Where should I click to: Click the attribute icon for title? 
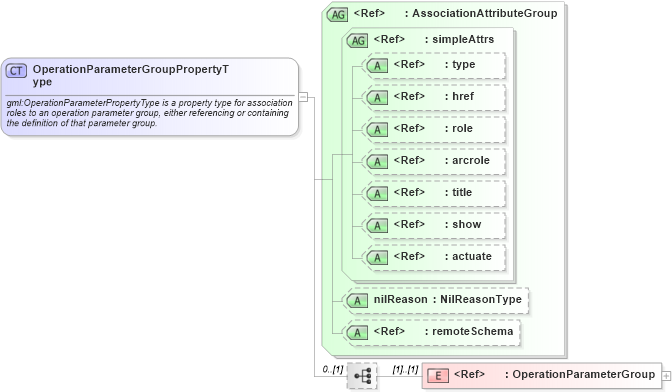coord(377,194)
